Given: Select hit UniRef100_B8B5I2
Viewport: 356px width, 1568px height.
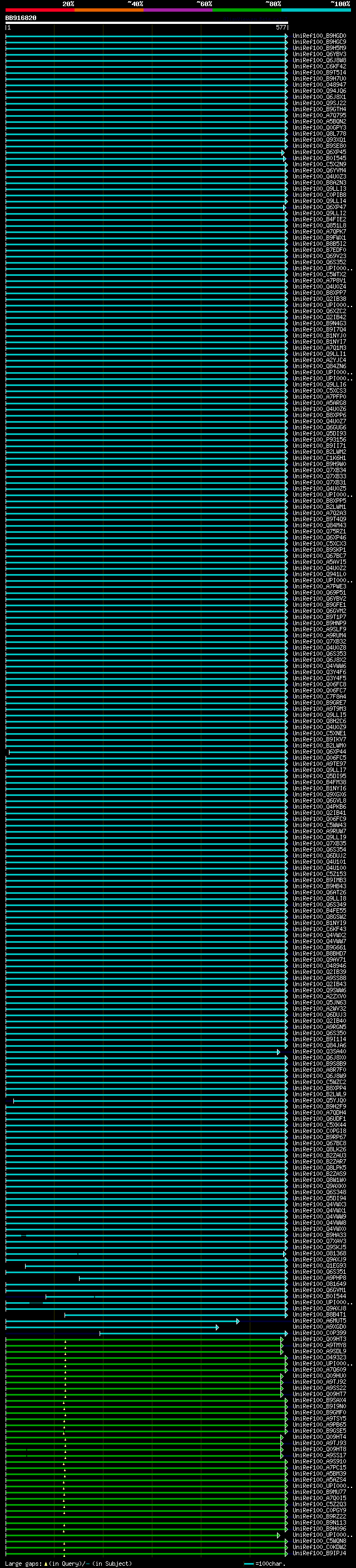Looking at the screenshot, I should (319, 244).
